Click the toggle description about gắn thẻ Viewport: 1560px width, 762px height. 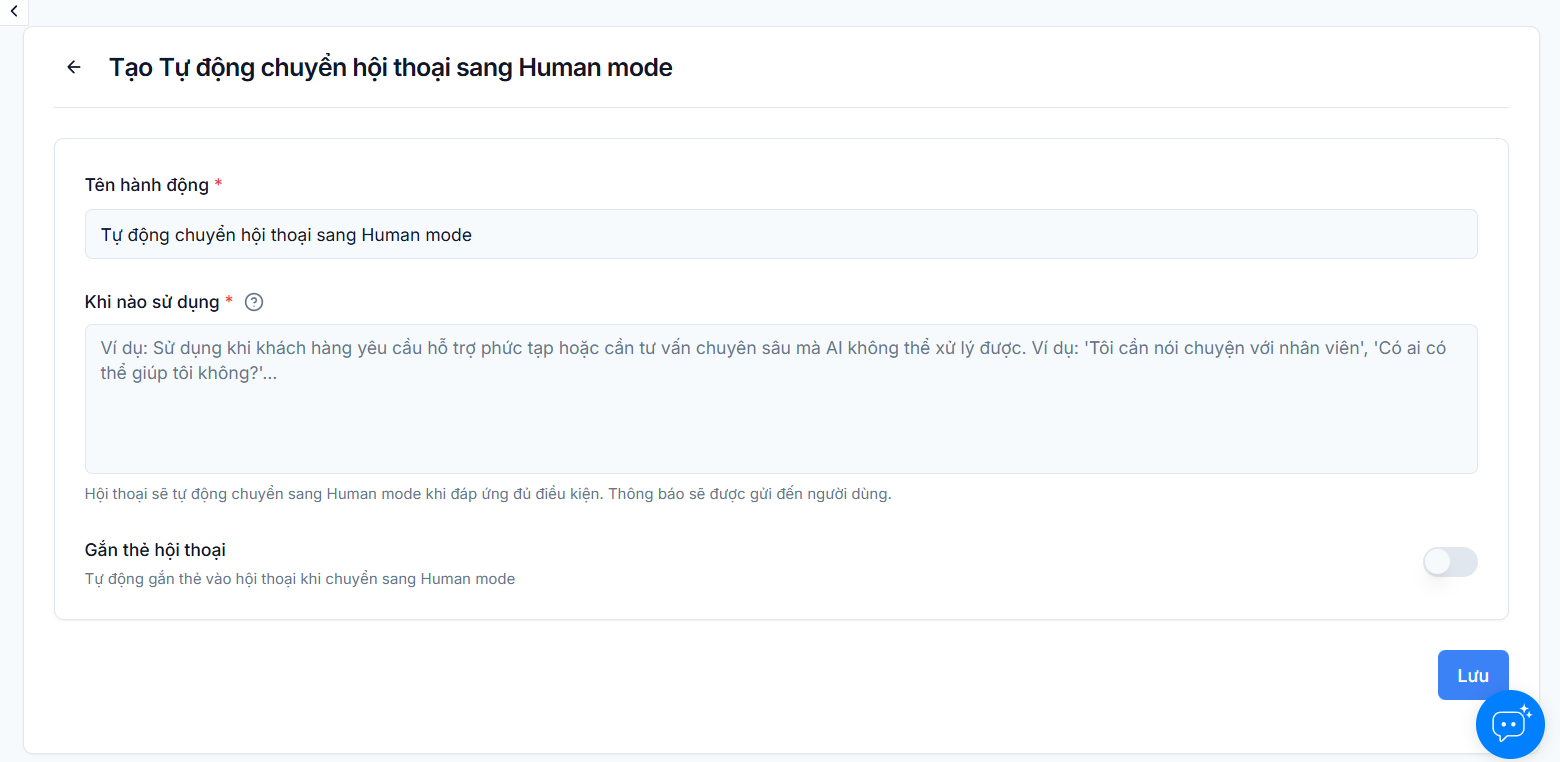[299, 578]
